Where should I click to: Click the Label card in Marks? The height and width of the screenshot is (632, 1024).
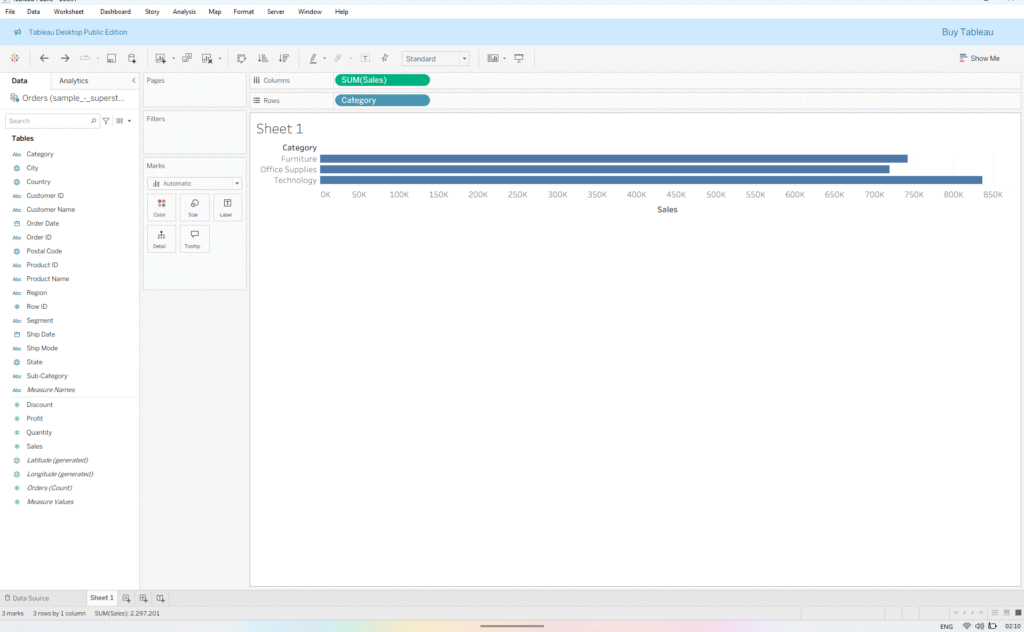point(227,207)
